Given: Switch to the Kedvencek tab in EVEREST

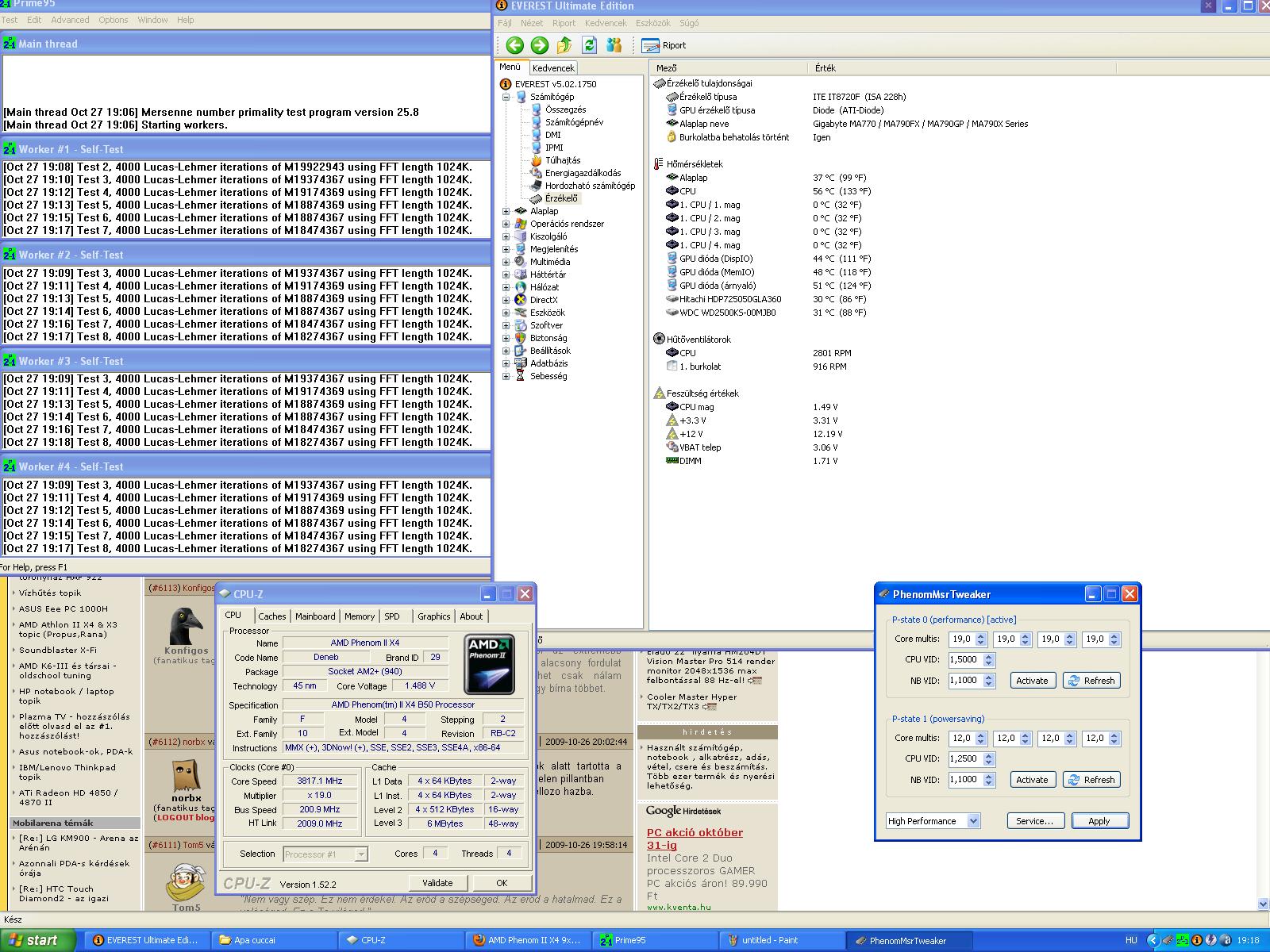Looking at the screenshot, I should coord(553,68).
